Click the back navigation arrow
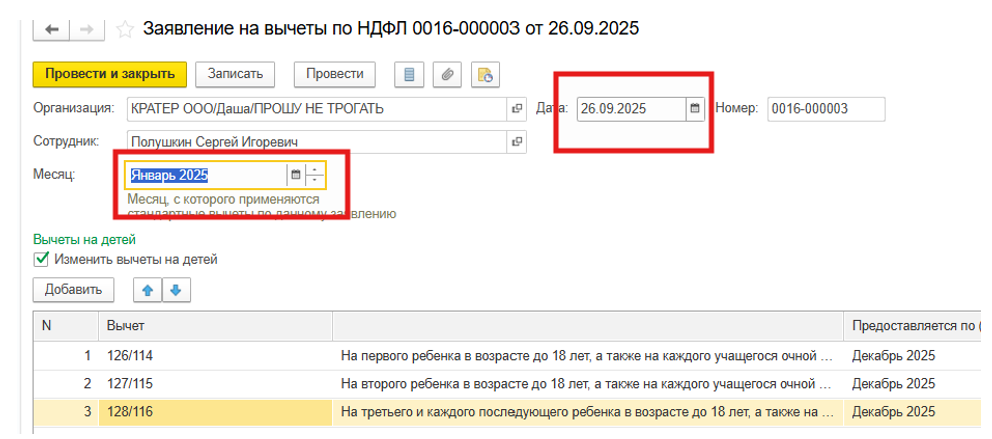This screenshot has height=439, width=992. [51, 30]
